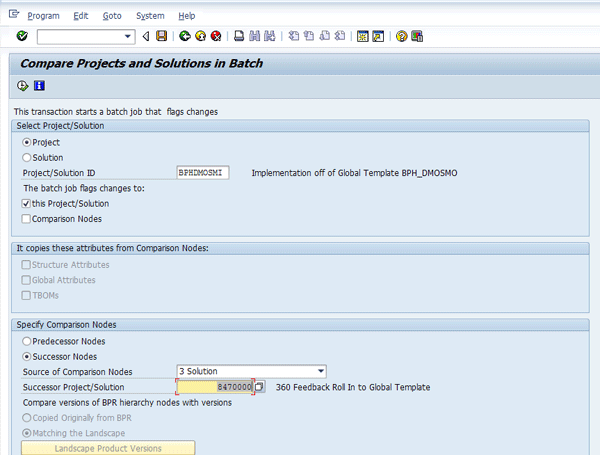Image resolution: width=600 pixels, height=455 pixels.
Task: Click the Execute clock icon
Action: (23, 86)
